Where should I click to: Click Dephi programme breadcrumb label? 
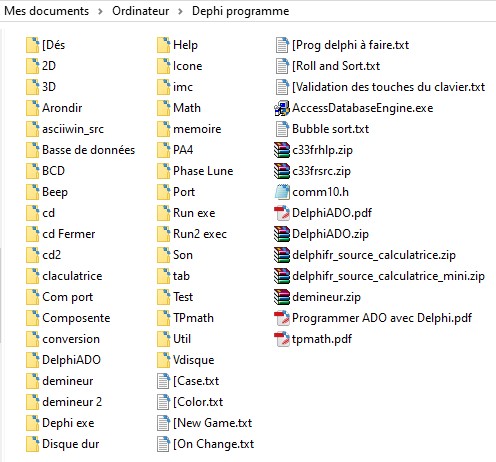[x=241, y=11]
